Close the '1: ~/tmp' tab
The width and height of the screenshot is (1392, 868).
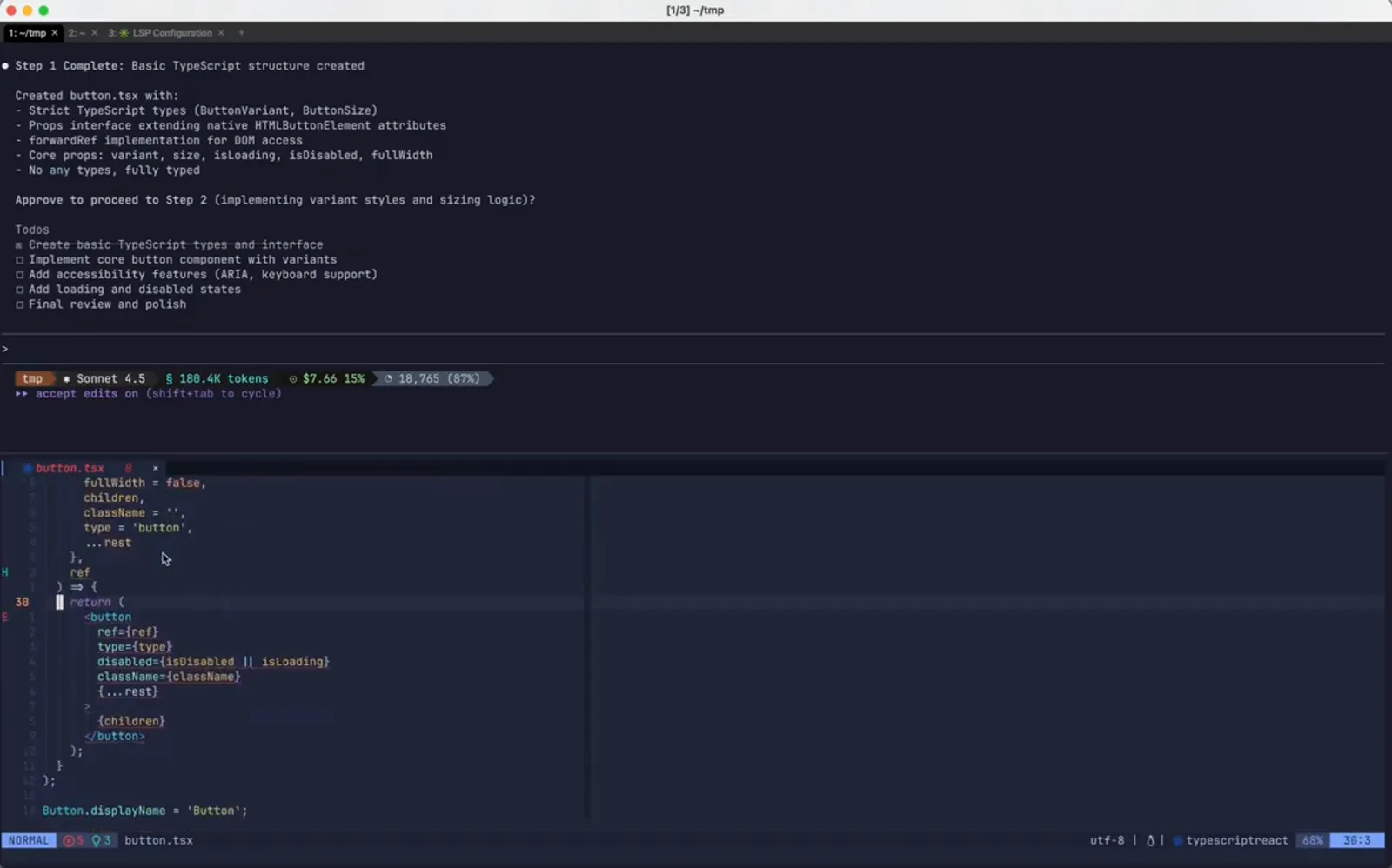pyautogui.click(x=54, y=33)
